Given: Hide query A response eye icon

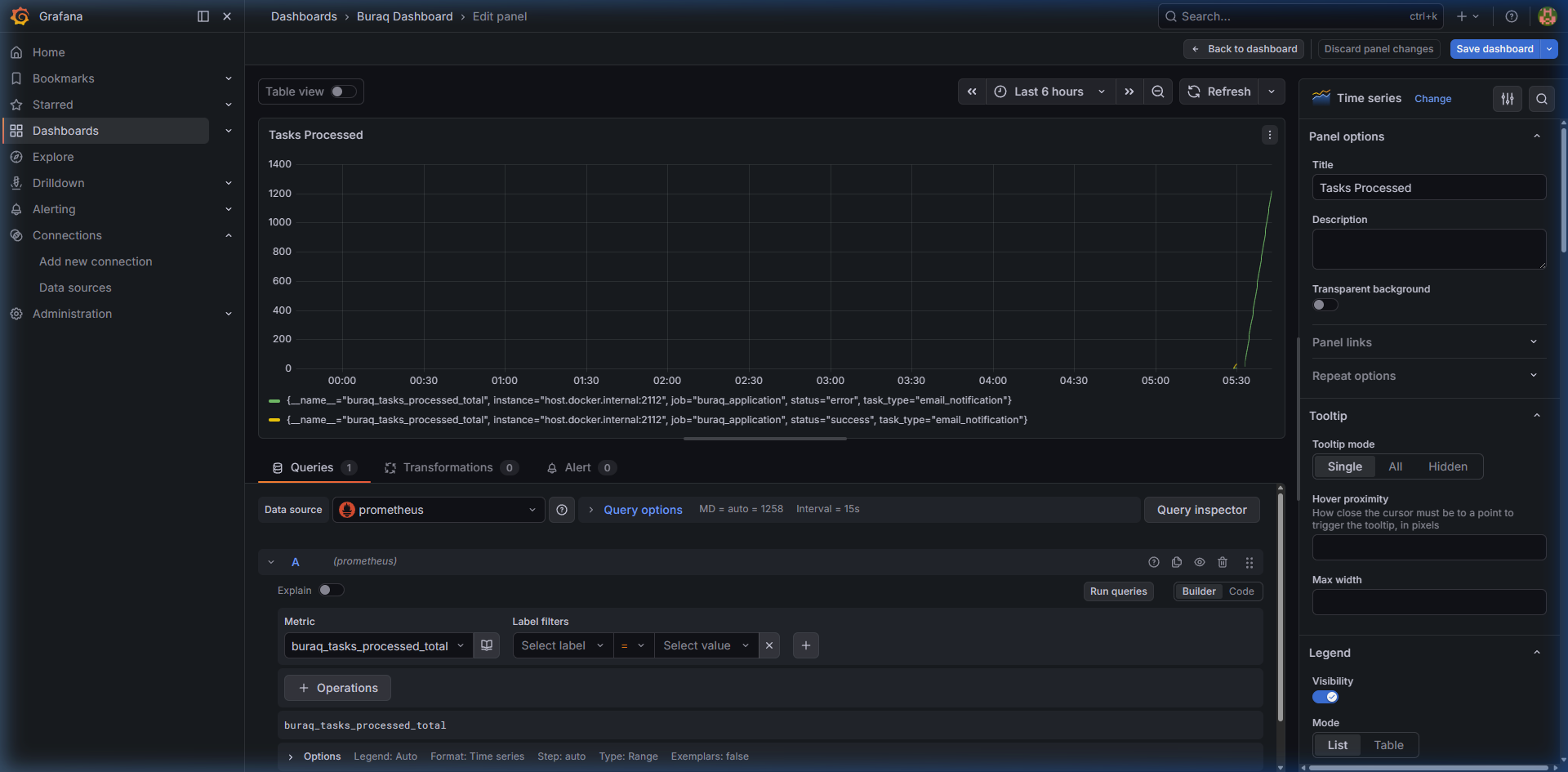Looking at the screenshot, I should [1200, 562].
